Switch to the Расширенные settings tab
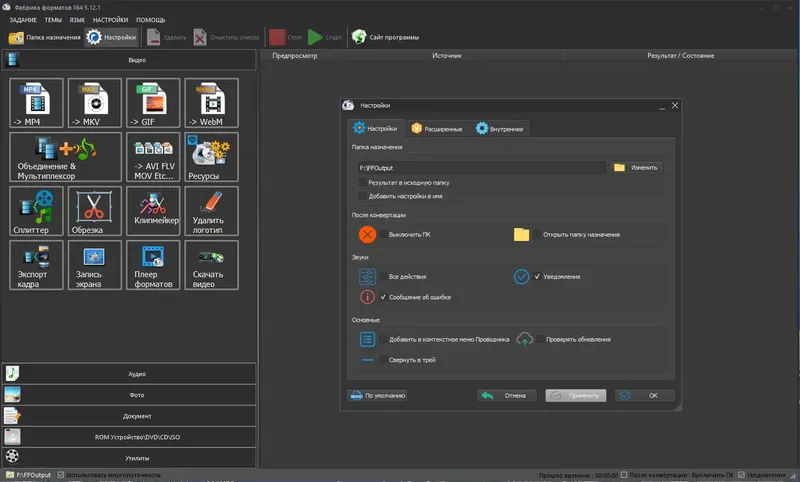Image resolution: width=800 pixels, height=482 pixels. (x=437, y=129)
